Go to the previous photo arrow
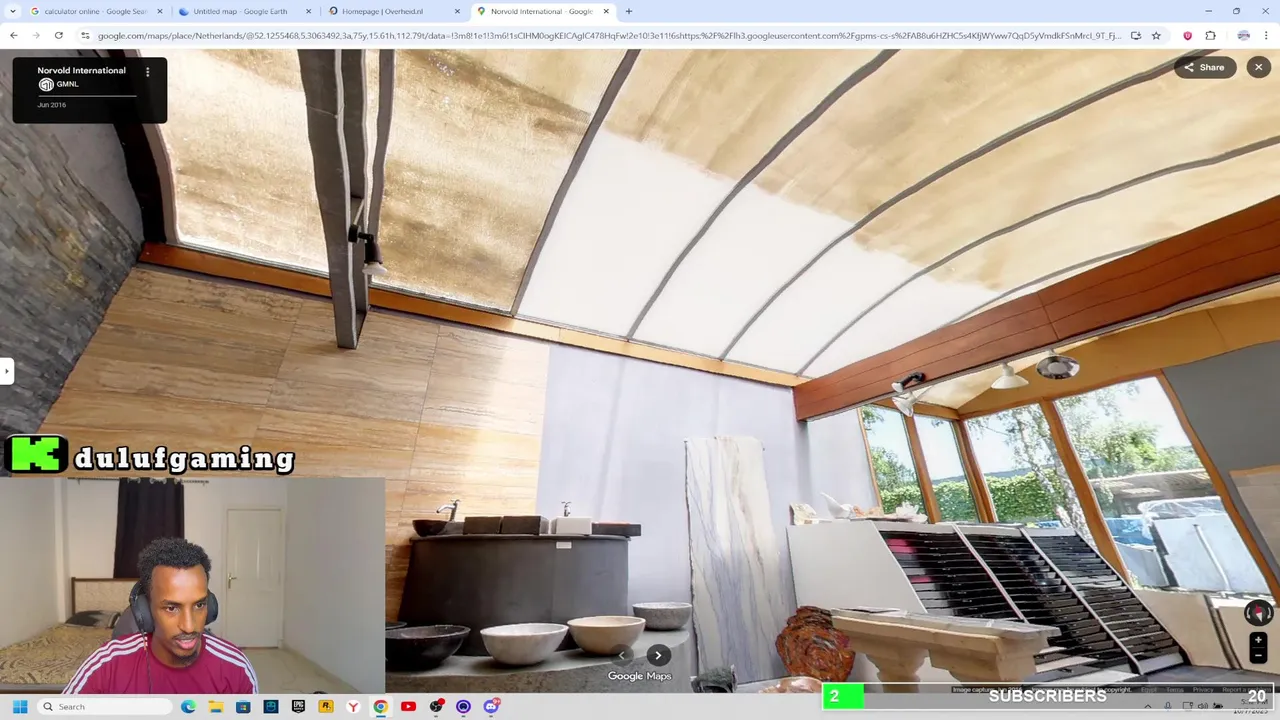 622,655
